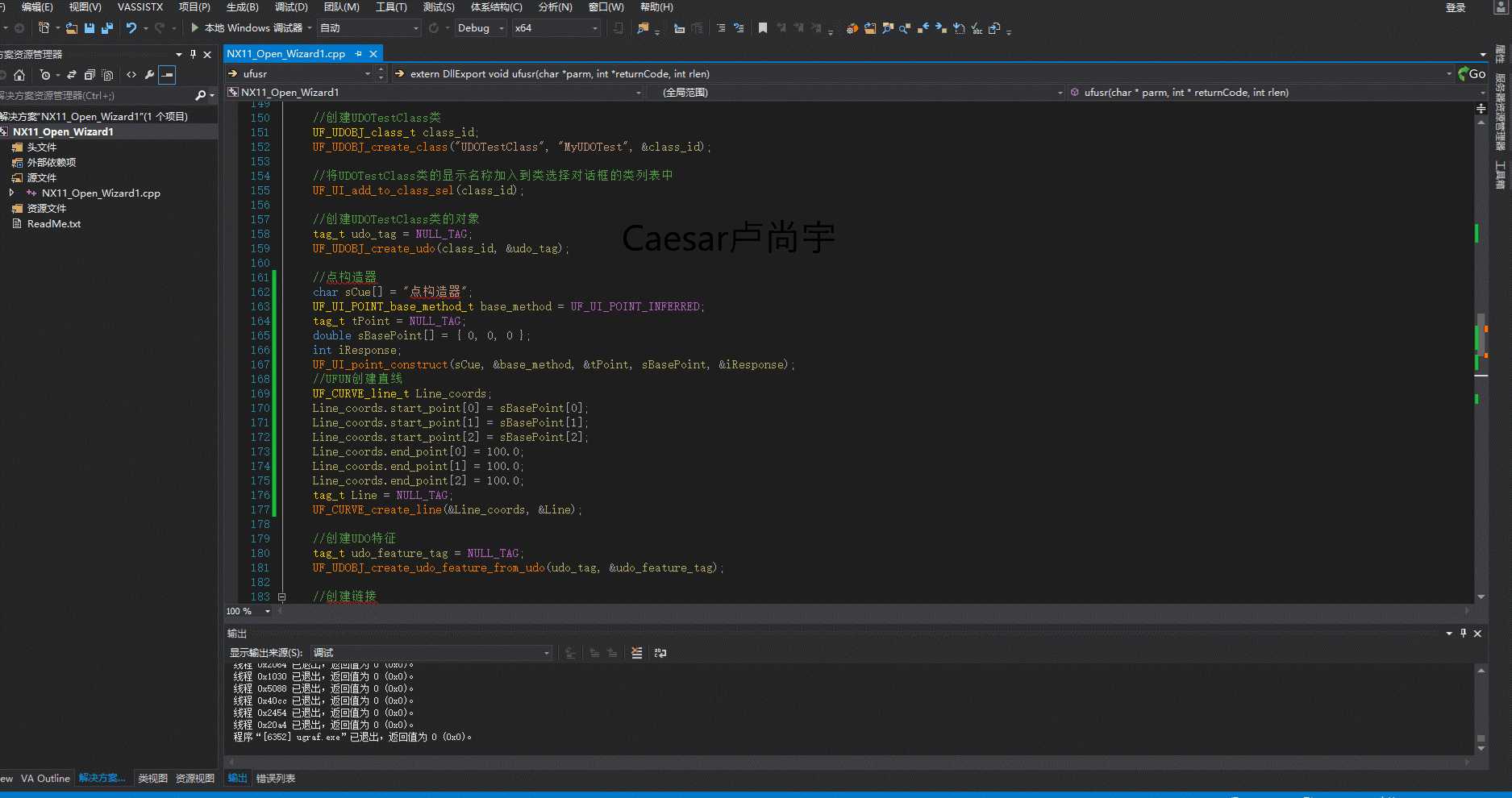
Task: Open the 编辑(E) menu
Action: 37,7
